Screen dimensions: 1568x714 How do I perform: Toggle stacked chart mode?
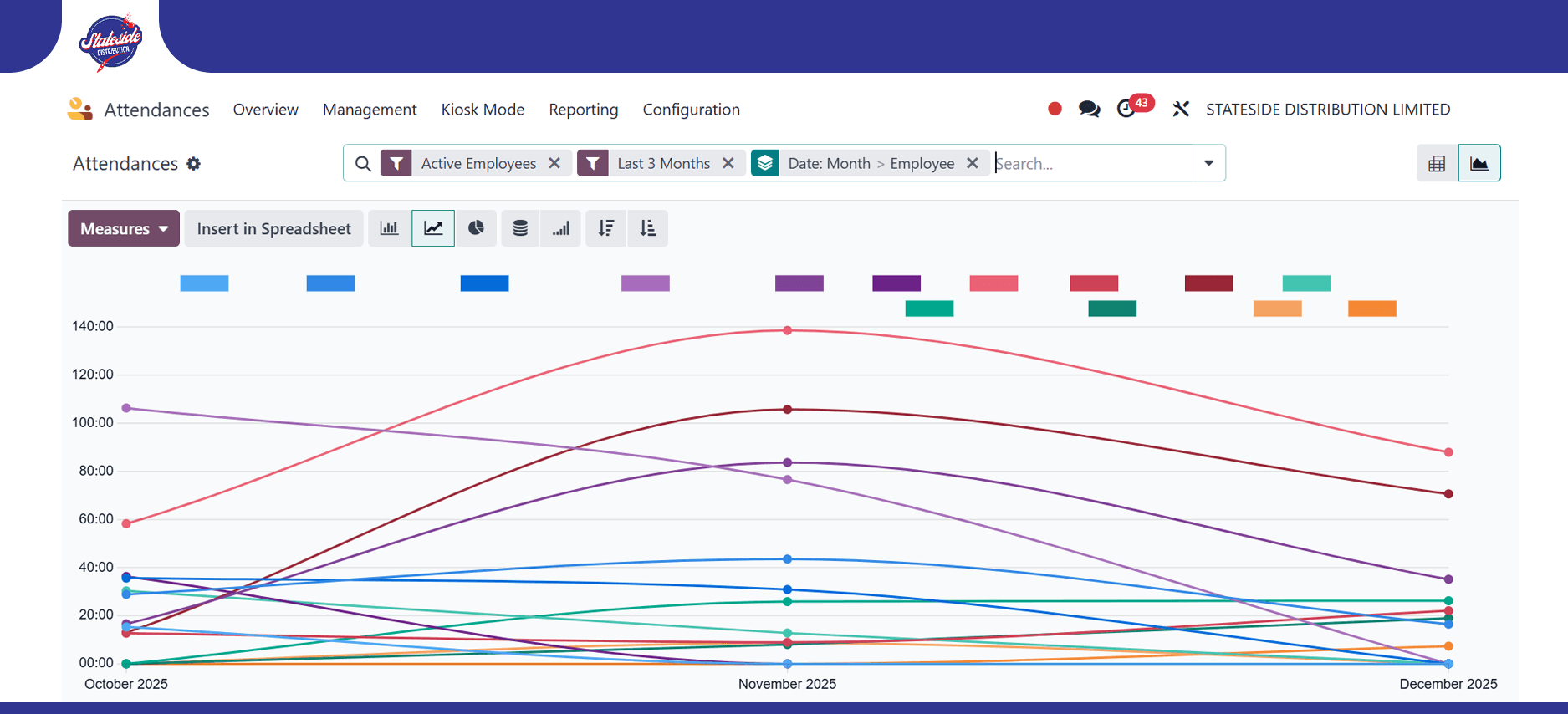point(520,228)
